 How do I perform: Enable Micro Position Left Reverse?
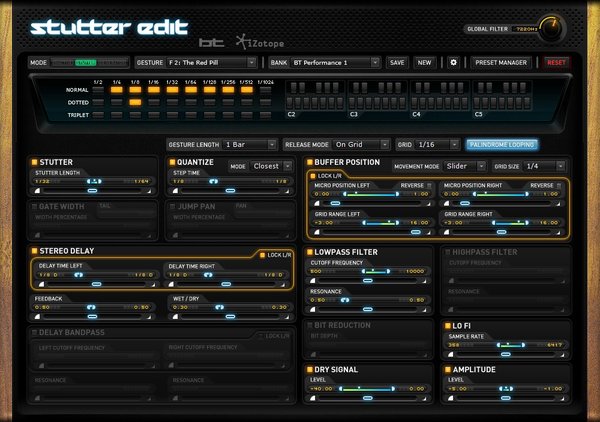pos(429,186)
